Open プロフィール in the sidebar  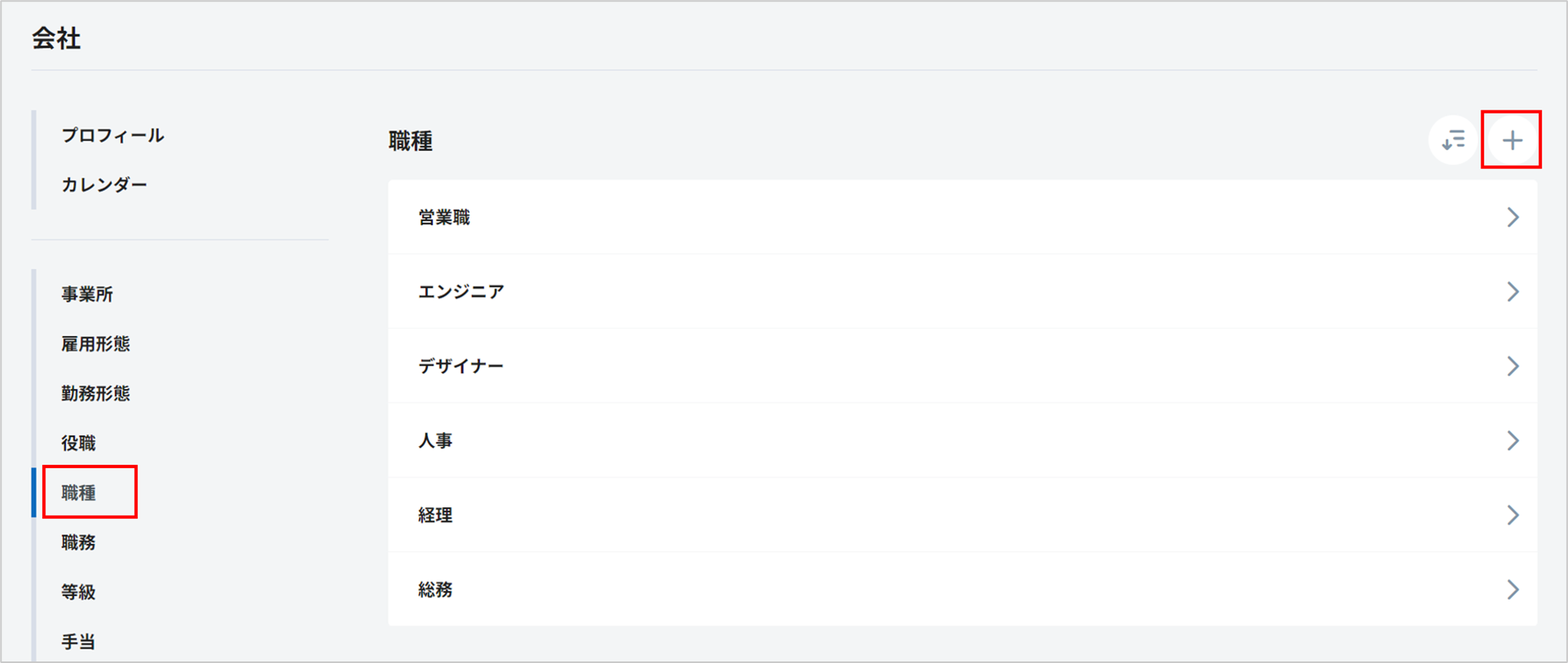click(x=113, y=135)
